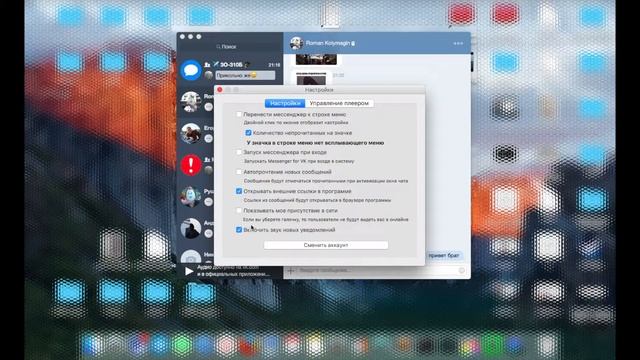The width and height of the screenshot is (640, 360).
Task: Uncheck Включить звук новых уведомлений
Action: 239,230
